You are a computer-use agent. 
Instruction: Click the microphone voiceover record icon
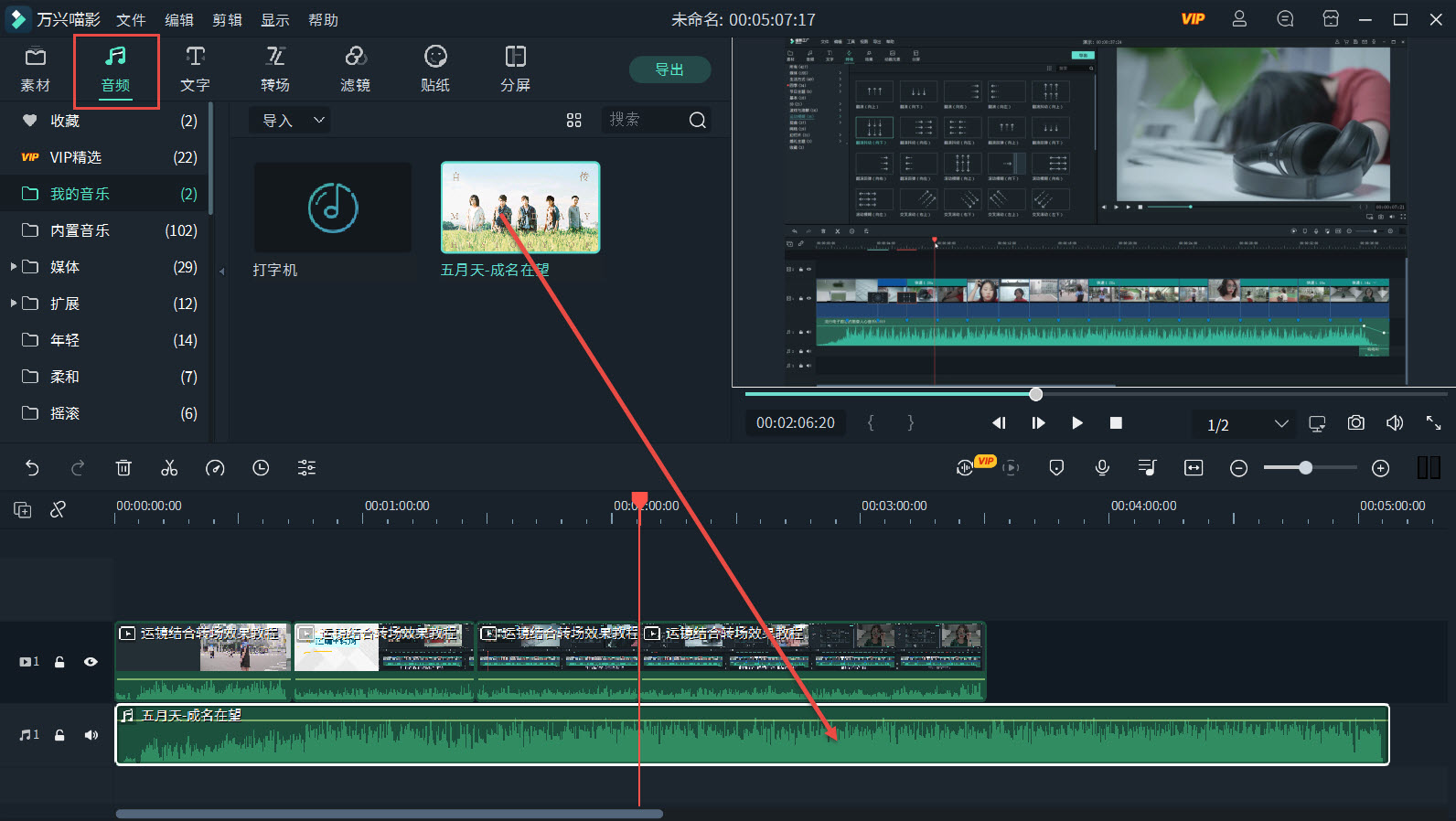(1102, 468)
